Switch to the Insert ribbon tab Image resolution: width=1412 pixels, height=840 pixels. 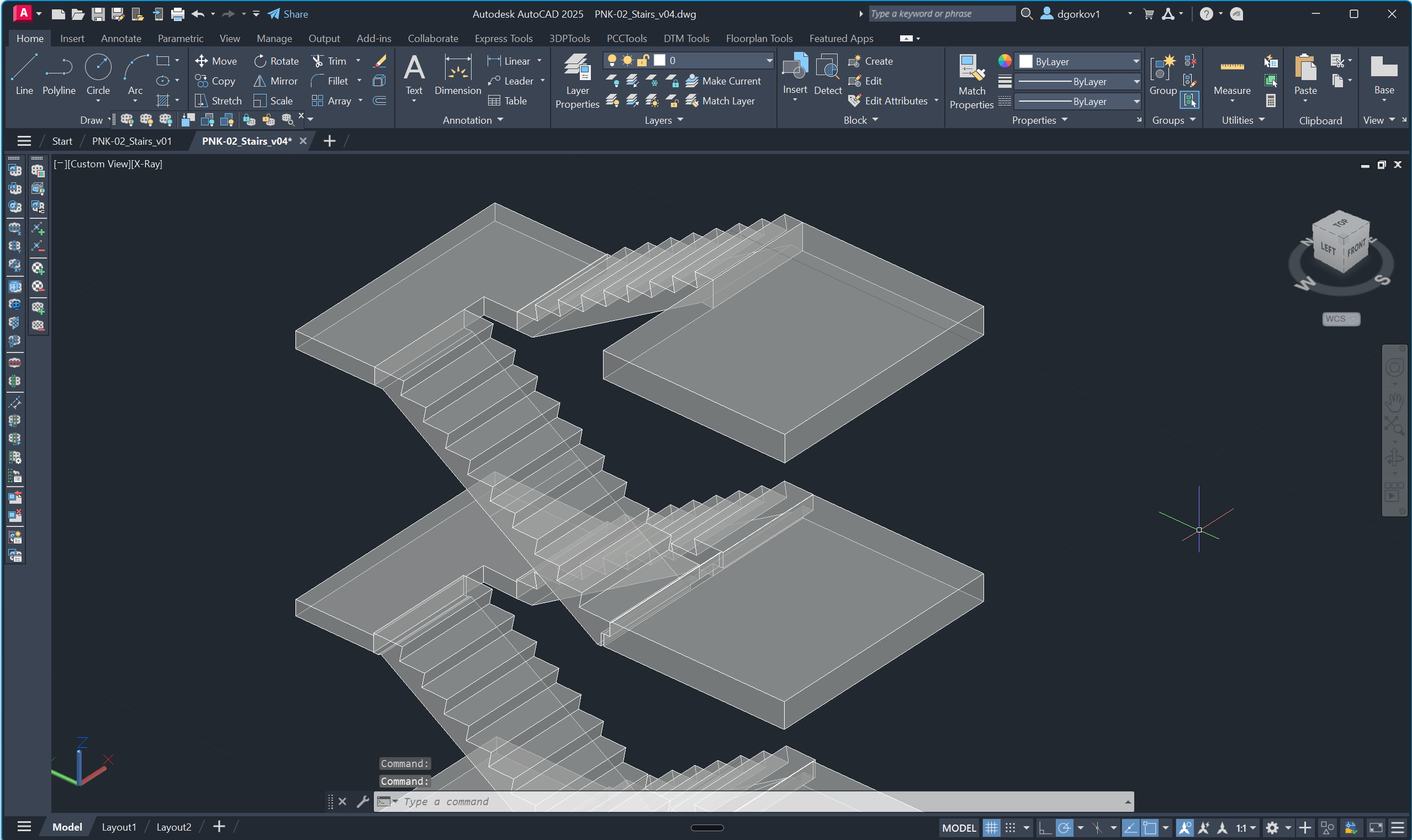(72, 38)
